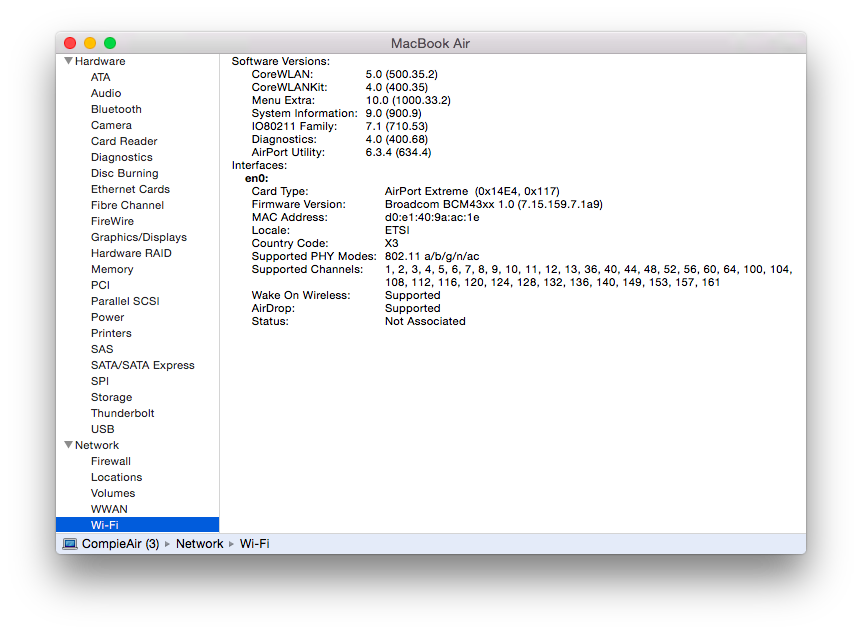Viewport: 862px width, 634px height.
Task: Select Hardware RAID in the sidebar
Action: [131, 253]
